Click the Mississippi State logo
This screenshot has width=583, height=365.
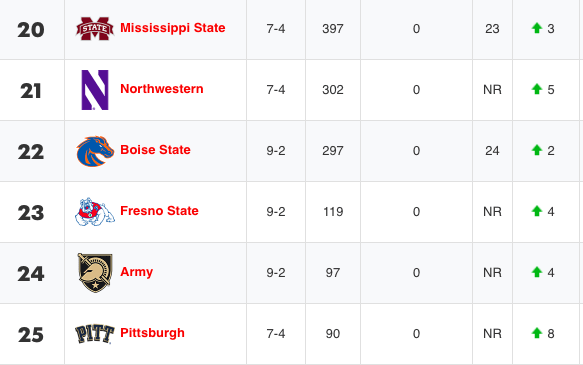[x=95, y=28]
